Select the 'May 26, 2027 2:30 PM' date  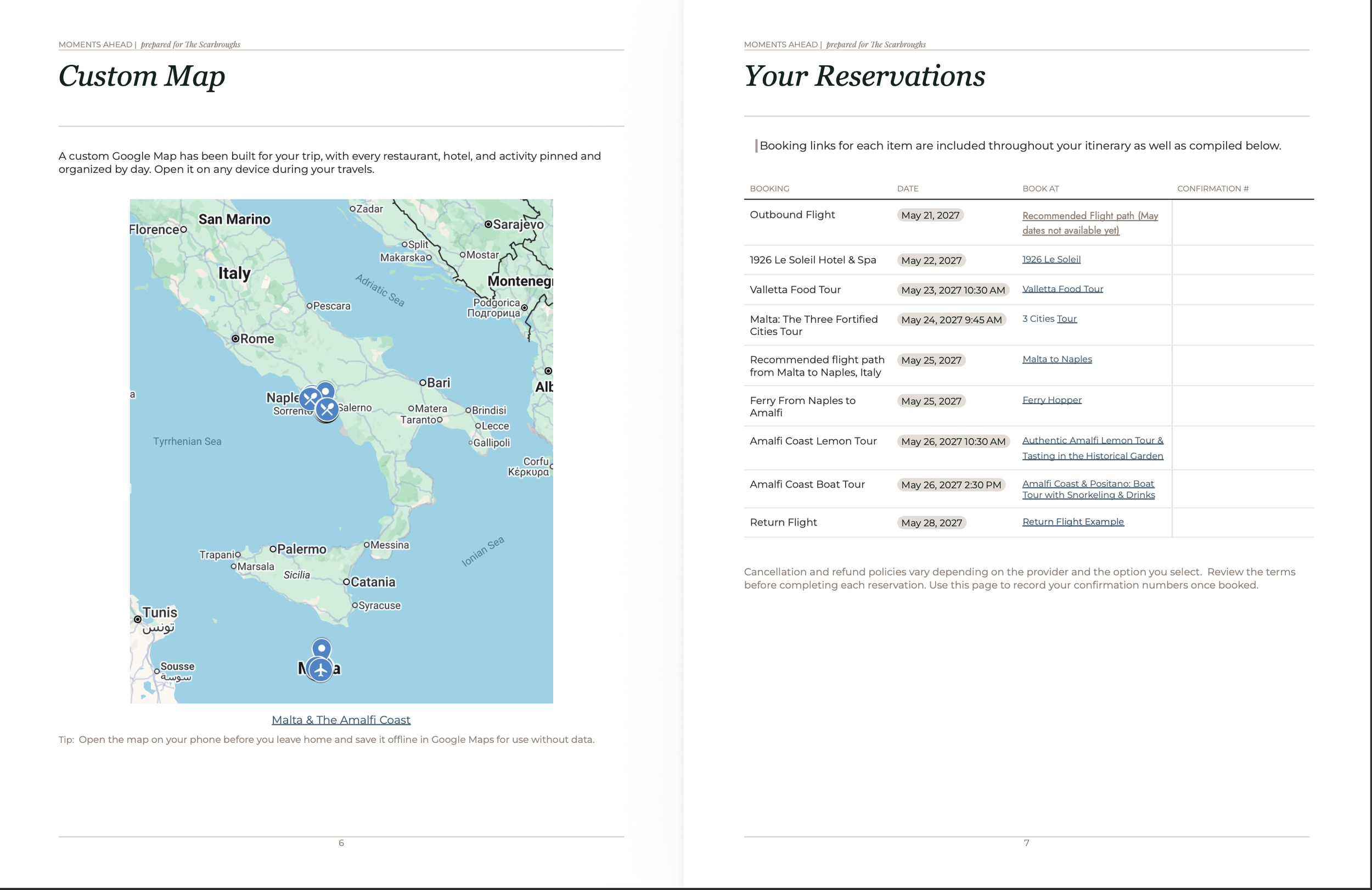(x=951, y=484)
